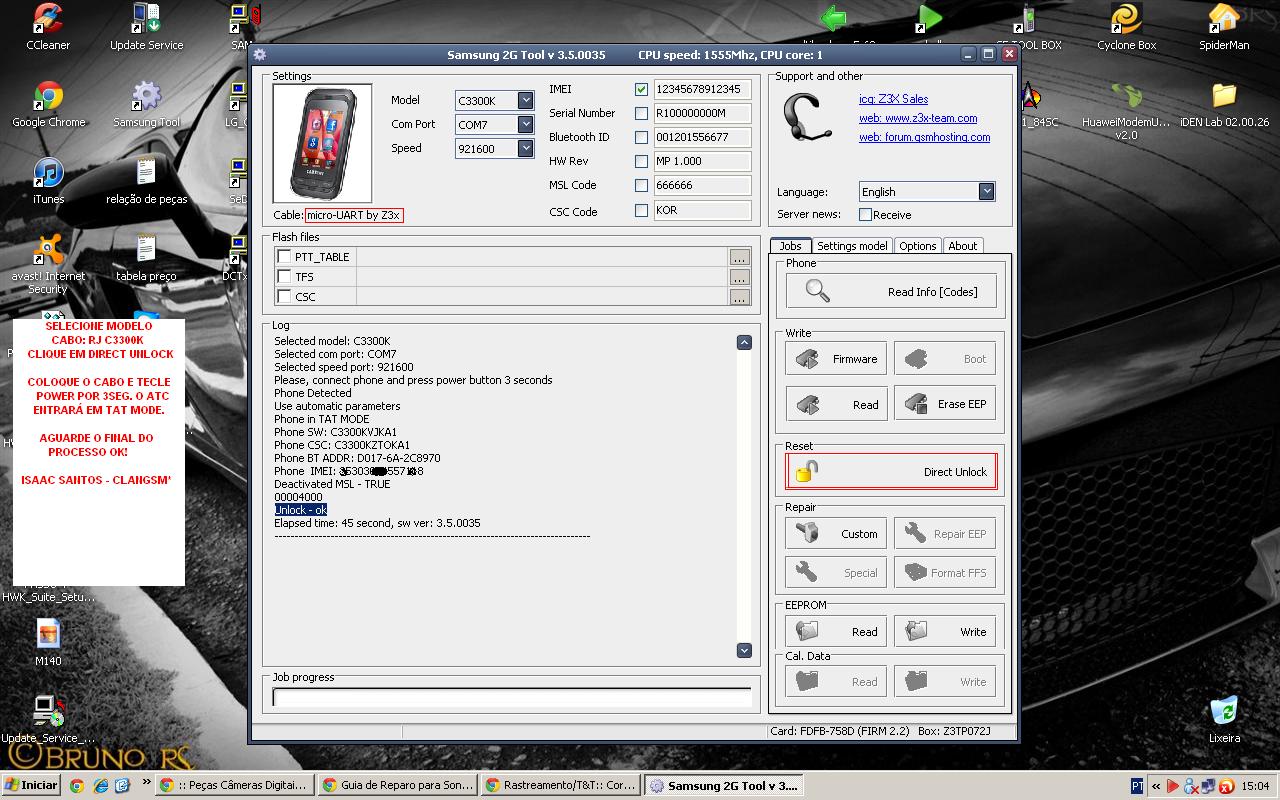Click the MSL Code field showing 666666
The image size is (1280, 800).
[702, 185]
